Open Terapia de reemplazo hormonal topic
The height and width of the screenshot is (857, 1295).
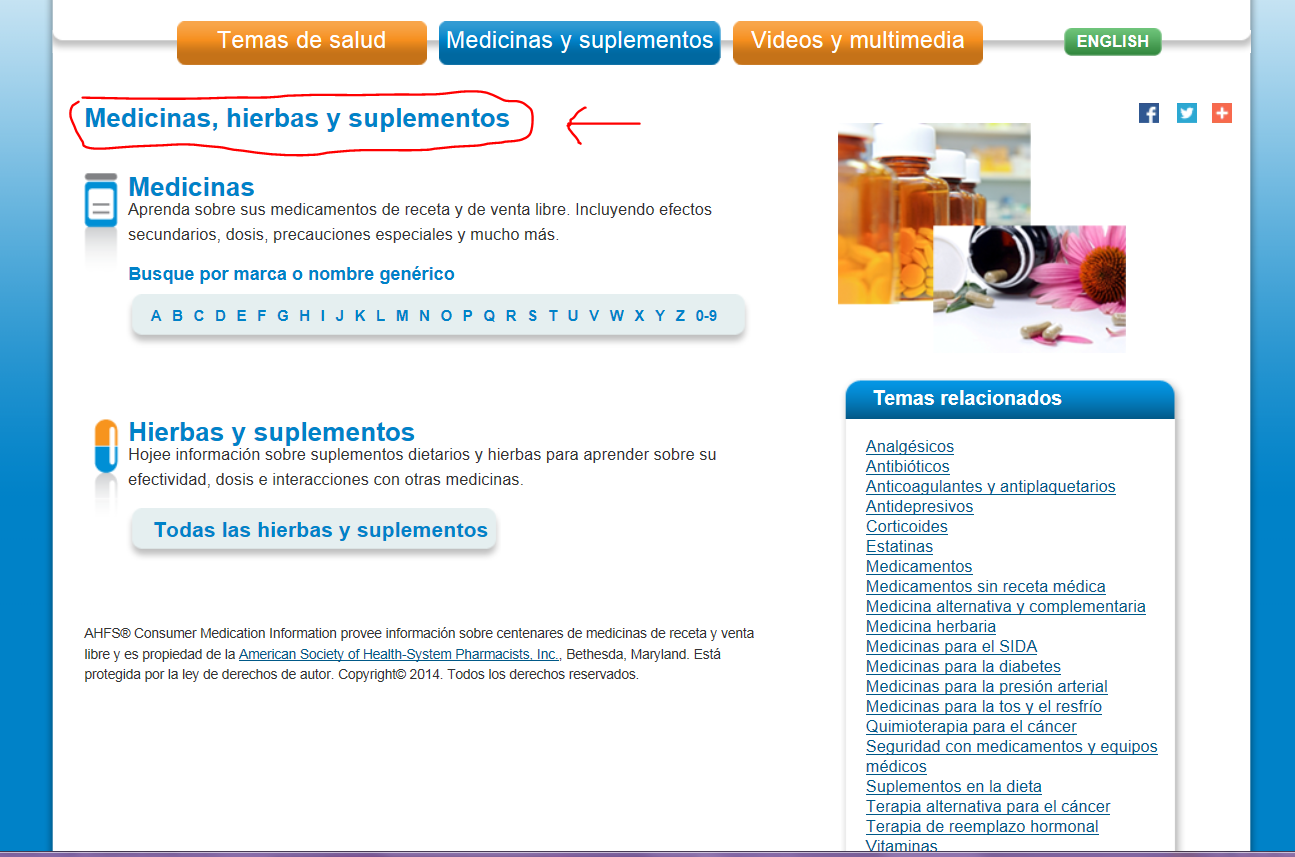click(982, 826)
